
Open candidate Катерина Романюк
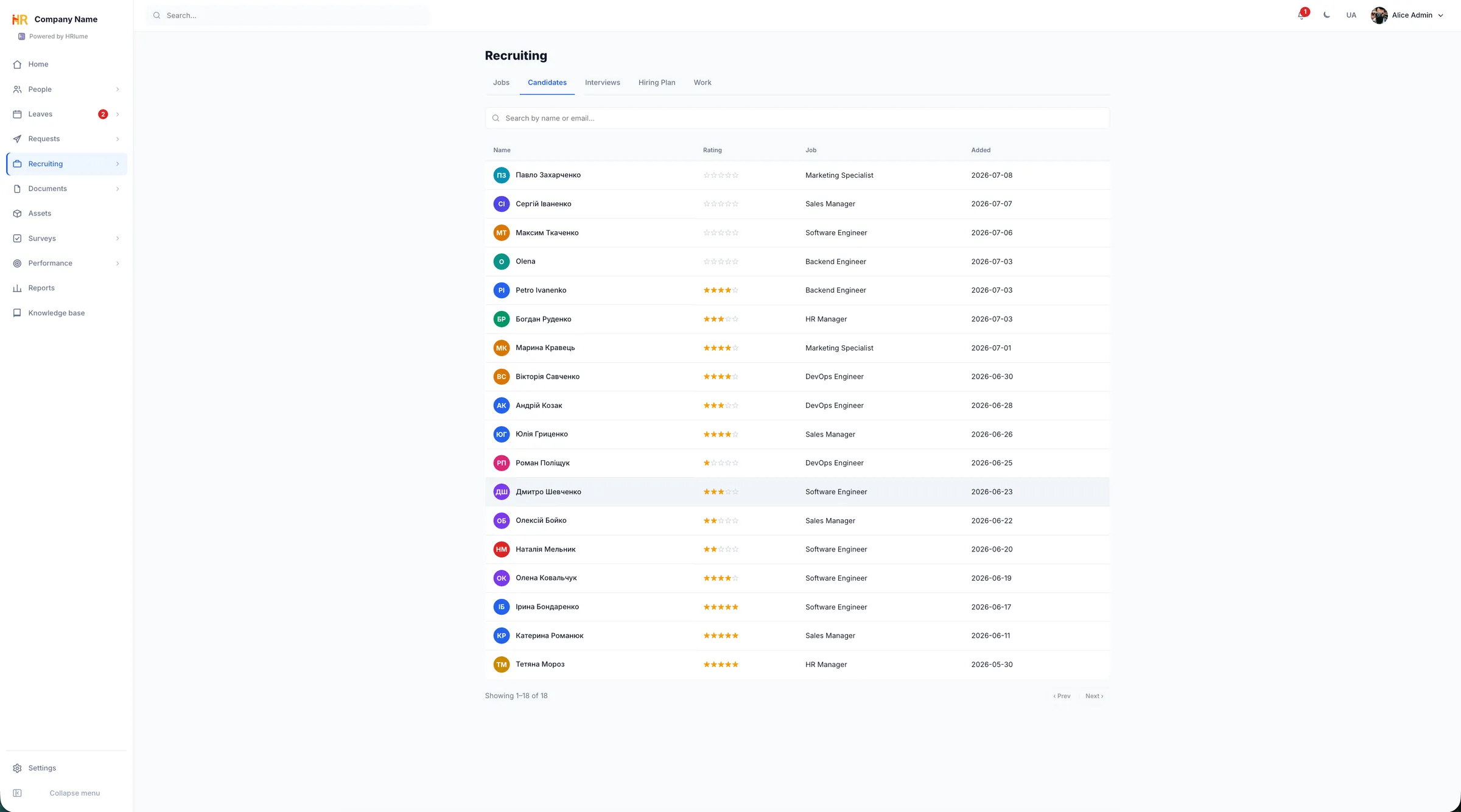tap(549, 636)
